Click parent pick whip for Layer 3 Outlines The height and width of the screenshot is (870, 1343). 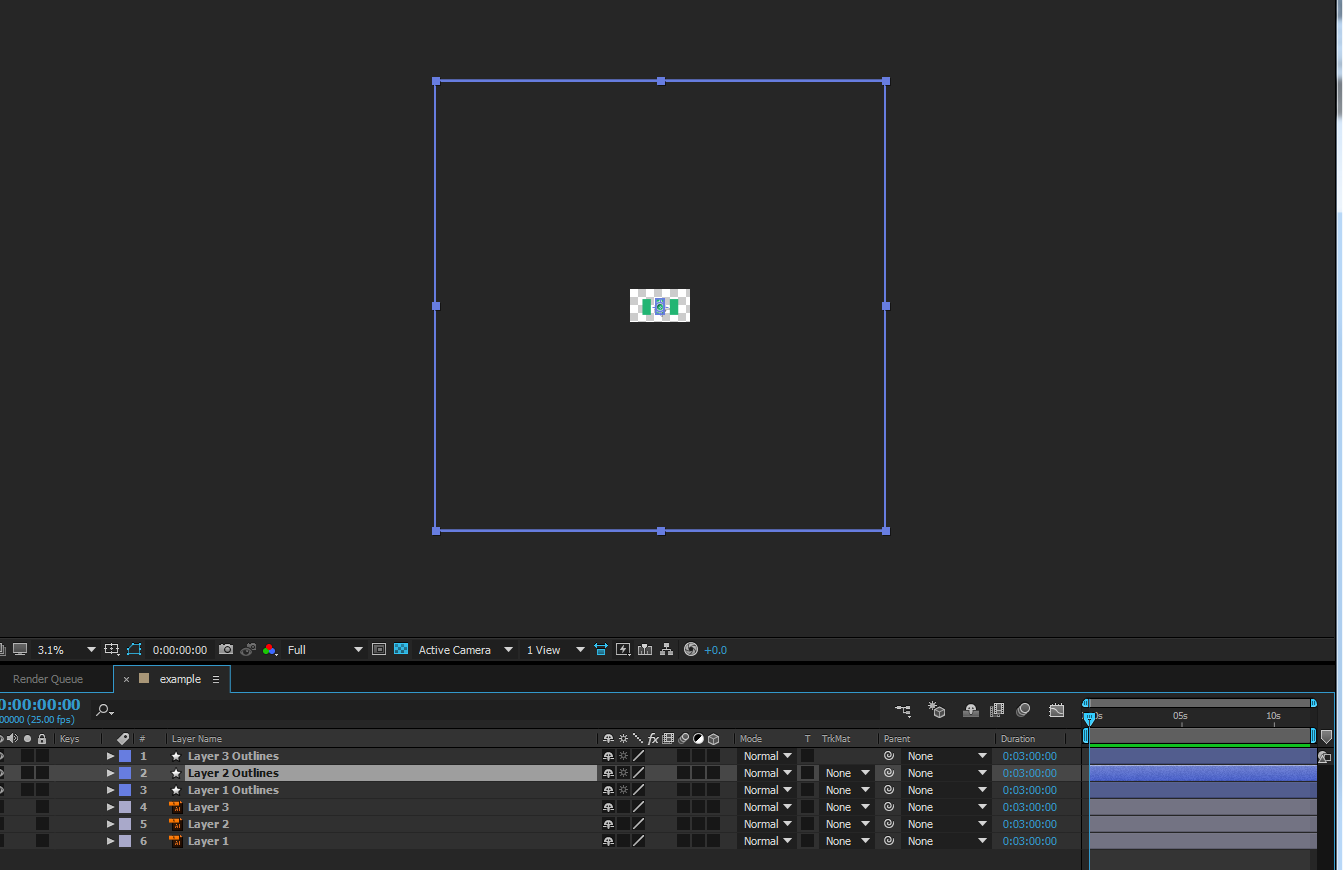click(x=888, y=756)
